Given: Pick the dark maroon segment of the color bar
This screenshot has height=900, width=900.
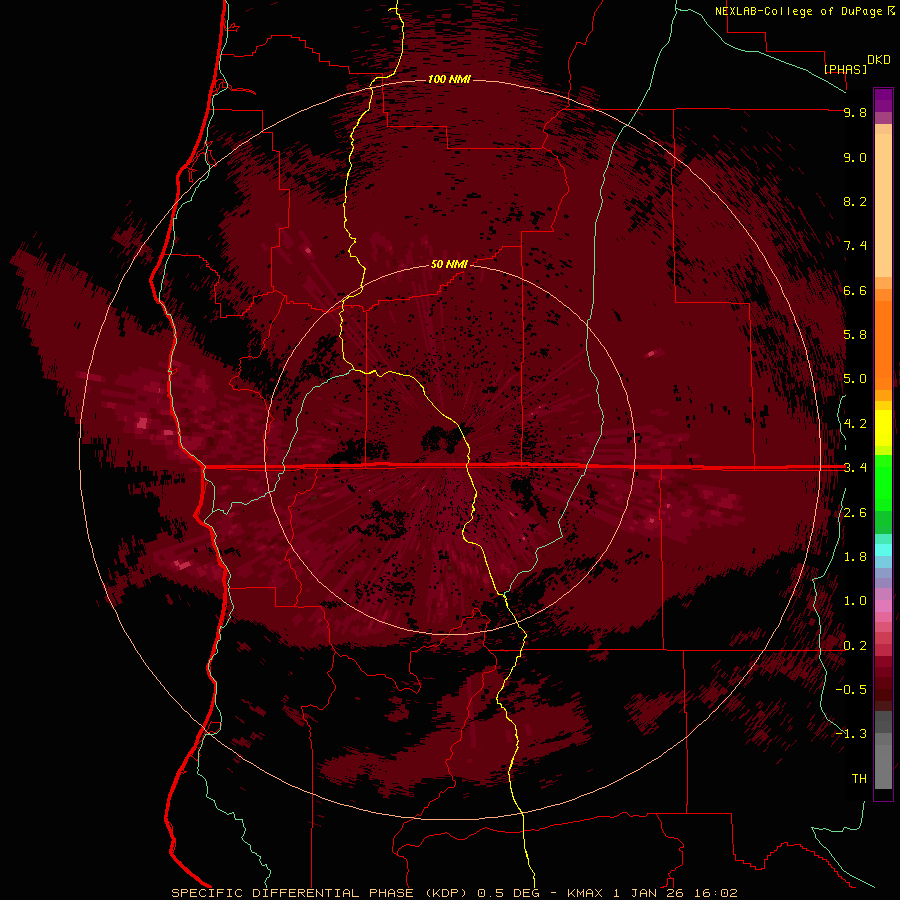Looking at the screenshot, I should pyautogui.click(x=883, y=695).
